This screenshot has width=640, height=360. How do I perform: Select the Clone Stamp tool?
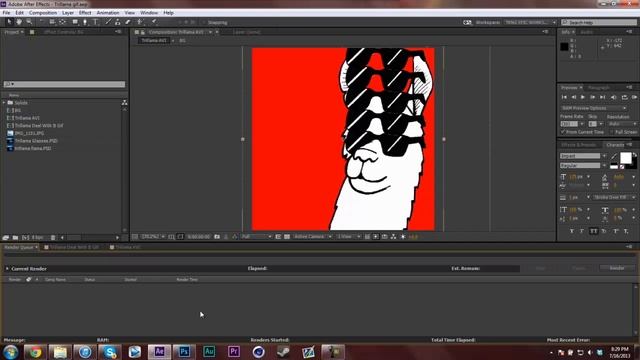click(x=118, y=22)
